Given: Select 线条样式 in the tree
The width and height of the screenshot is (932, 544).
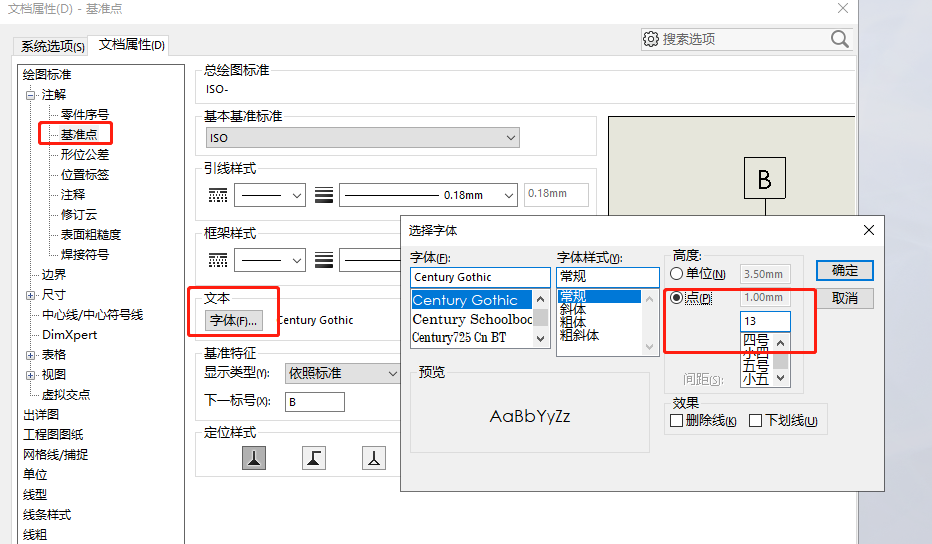Looking at the screenshot, I should pos(47,515).
